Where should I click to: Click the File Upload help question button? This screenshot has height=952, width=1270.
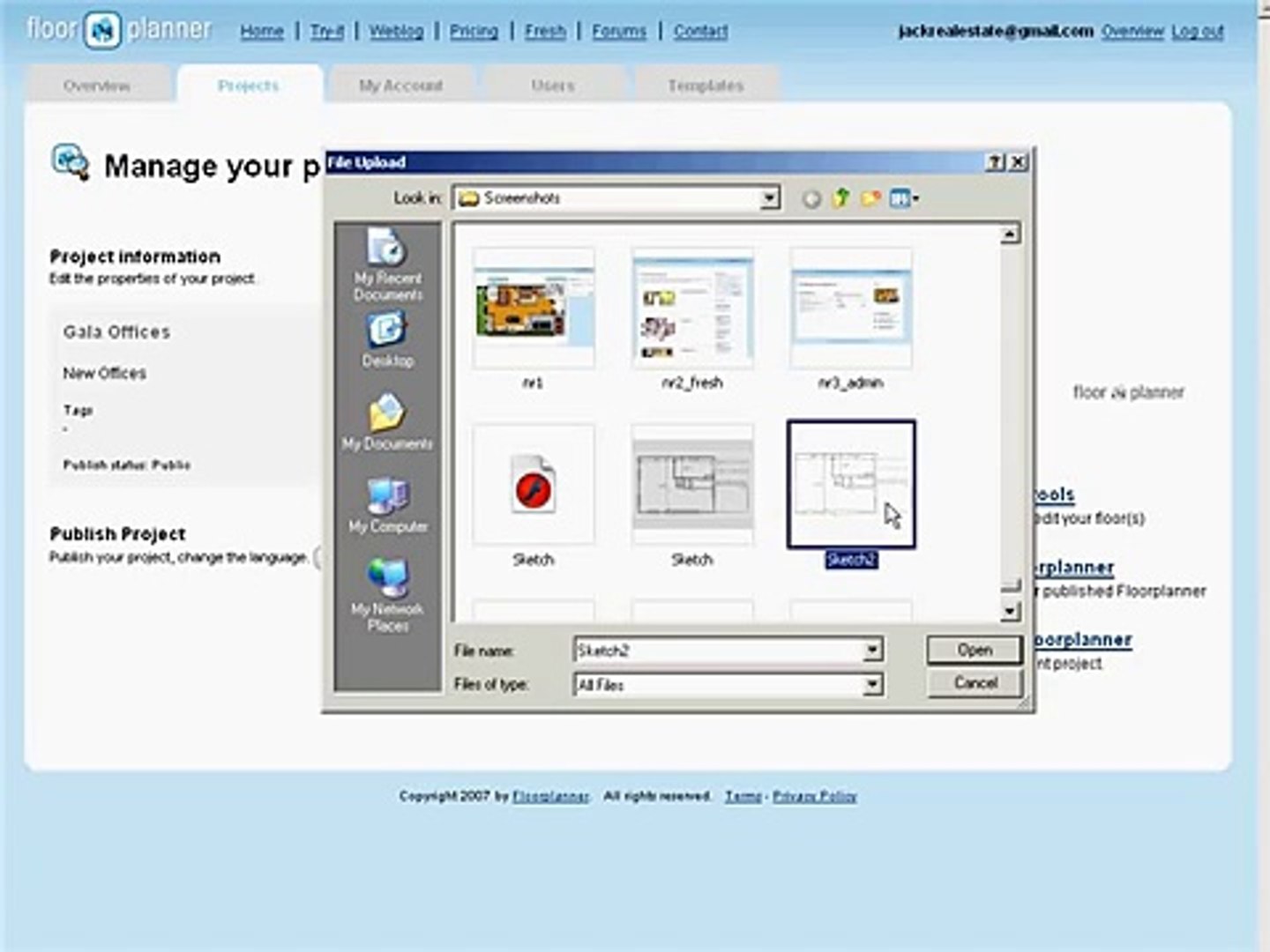995,162
